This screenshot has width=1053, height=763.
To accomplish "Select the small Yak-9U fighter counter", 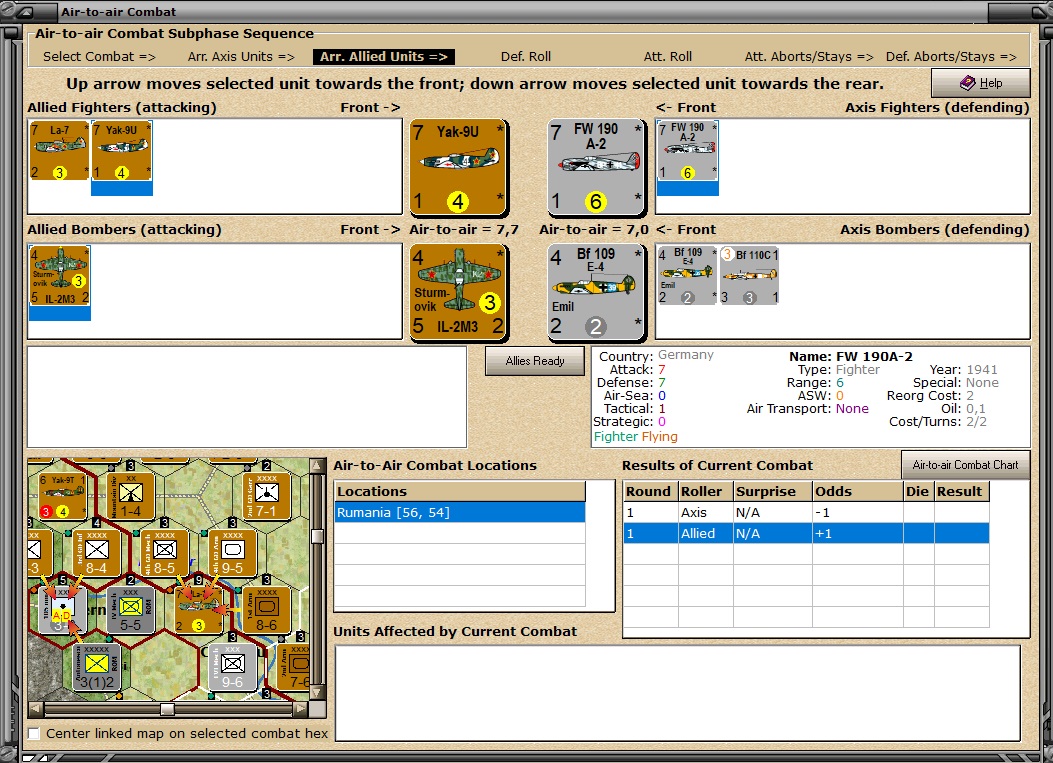I will coord(122,150).
